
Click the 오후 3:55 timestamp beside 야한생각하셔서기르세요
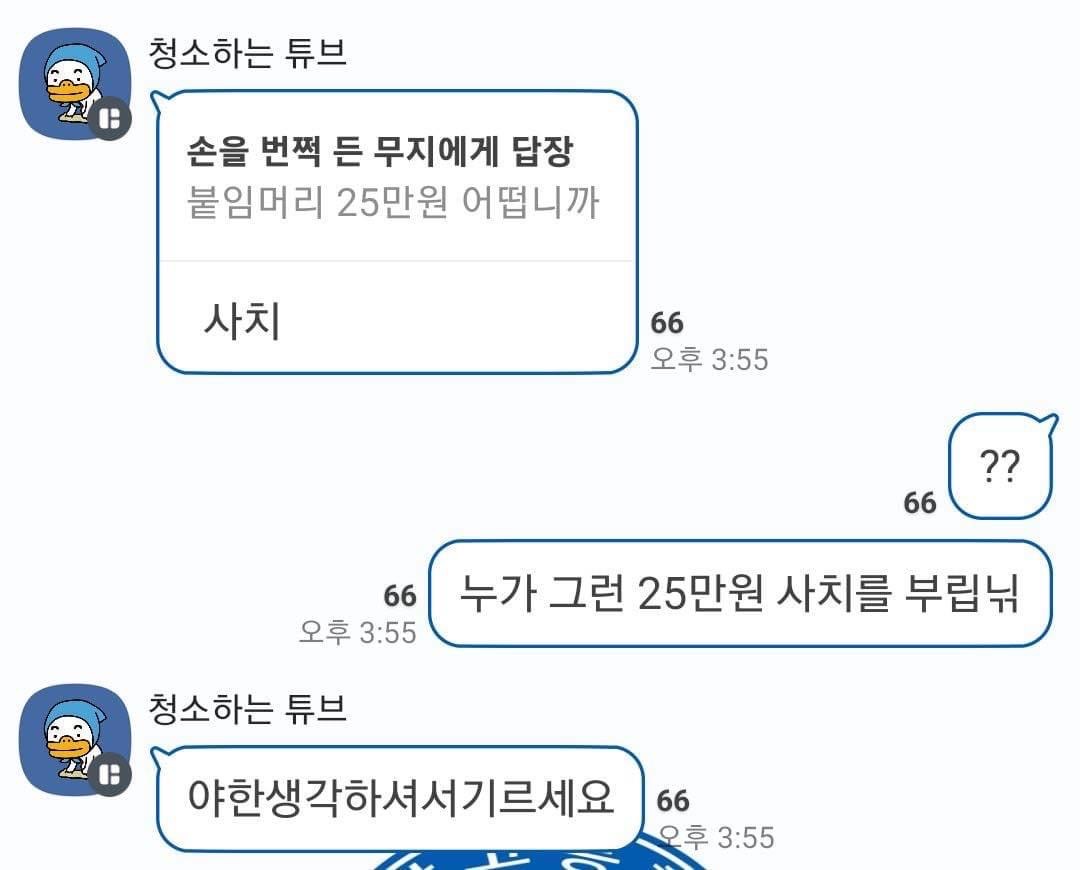(x=716, y=838)
